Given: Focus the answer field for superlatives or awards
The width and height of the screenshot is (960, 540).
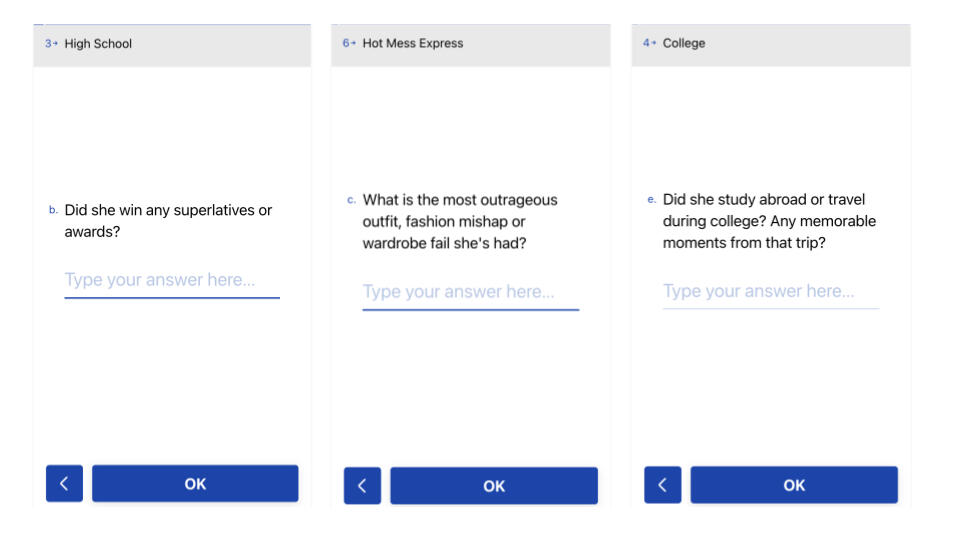Looking at the screenshot, I should 171,280.
